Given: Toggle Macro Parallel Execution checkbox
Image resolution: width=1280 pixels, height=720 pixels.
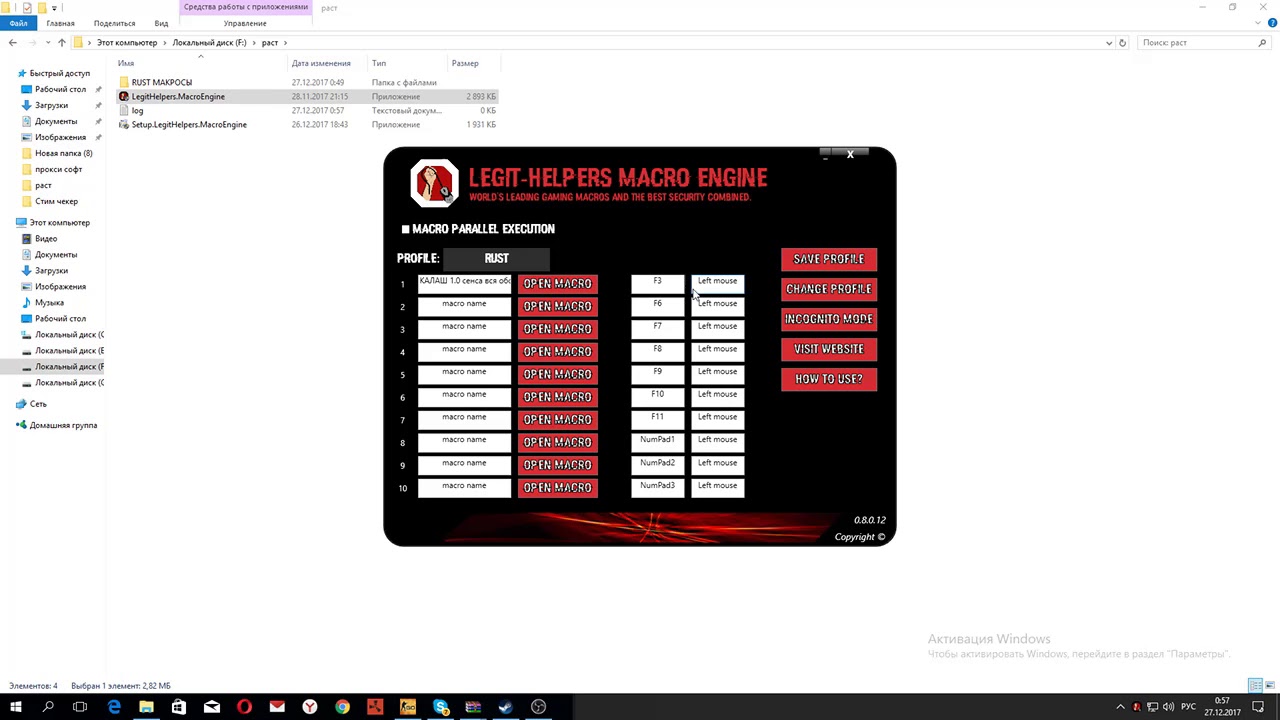Looking at the screenshot, I should click(x=406, y=229).
